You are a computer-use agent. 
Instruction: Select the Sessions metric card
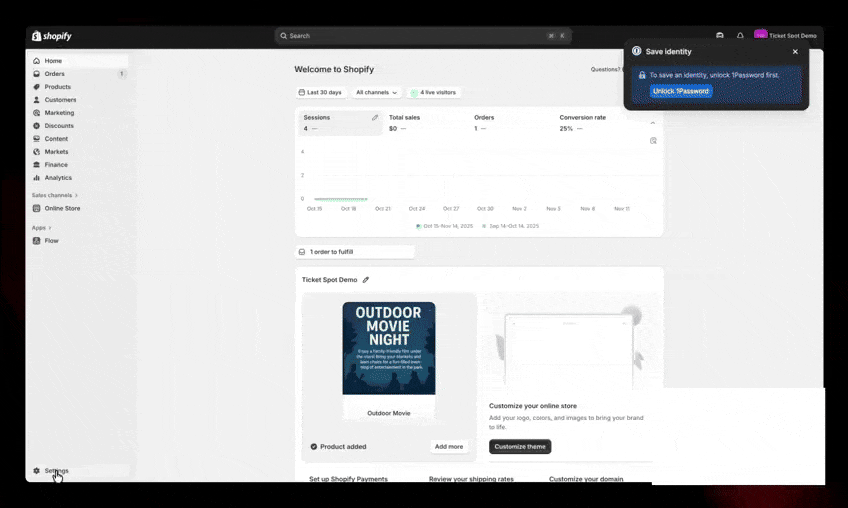tap(341, 123)
